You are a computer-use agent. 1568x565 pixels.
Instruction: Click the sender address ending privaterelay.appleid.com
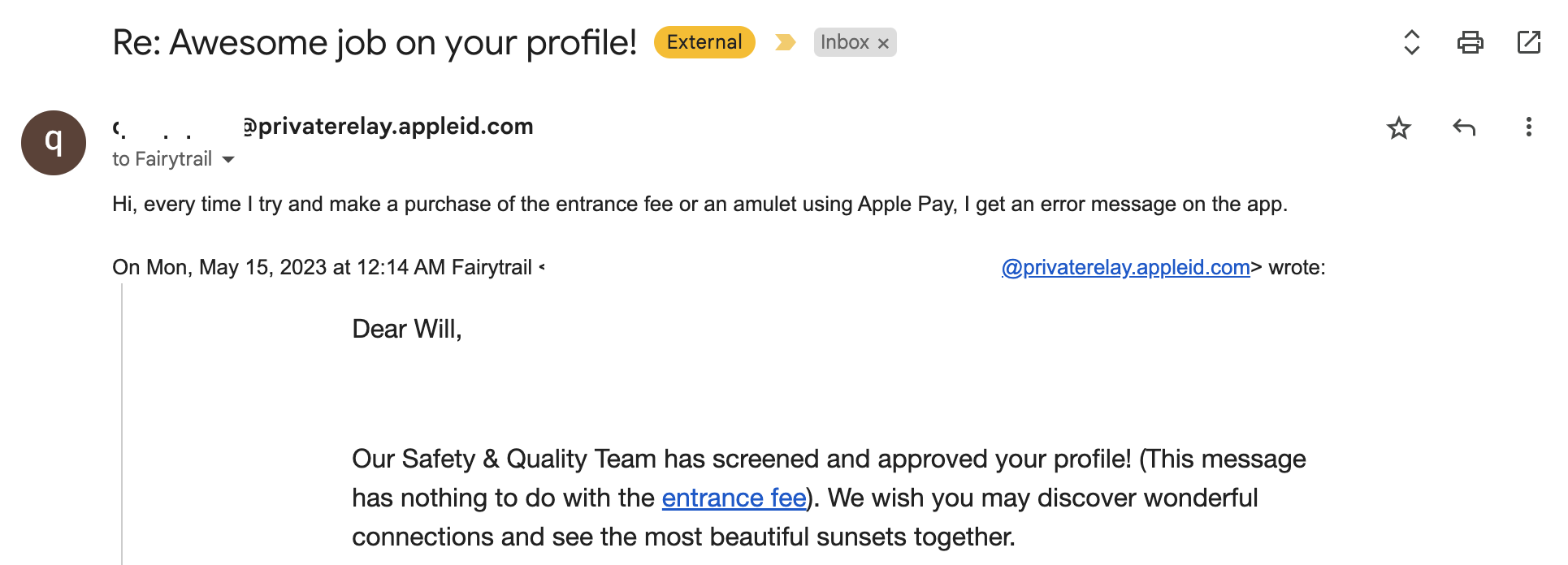pos(323,127)
